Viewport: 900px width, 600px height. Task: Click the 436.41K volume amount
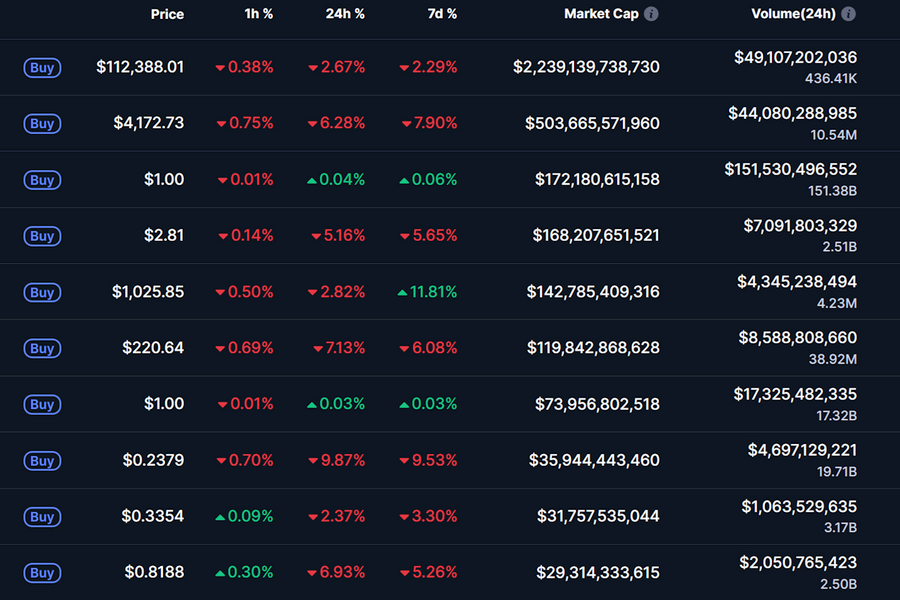click(x=831, y=79)
